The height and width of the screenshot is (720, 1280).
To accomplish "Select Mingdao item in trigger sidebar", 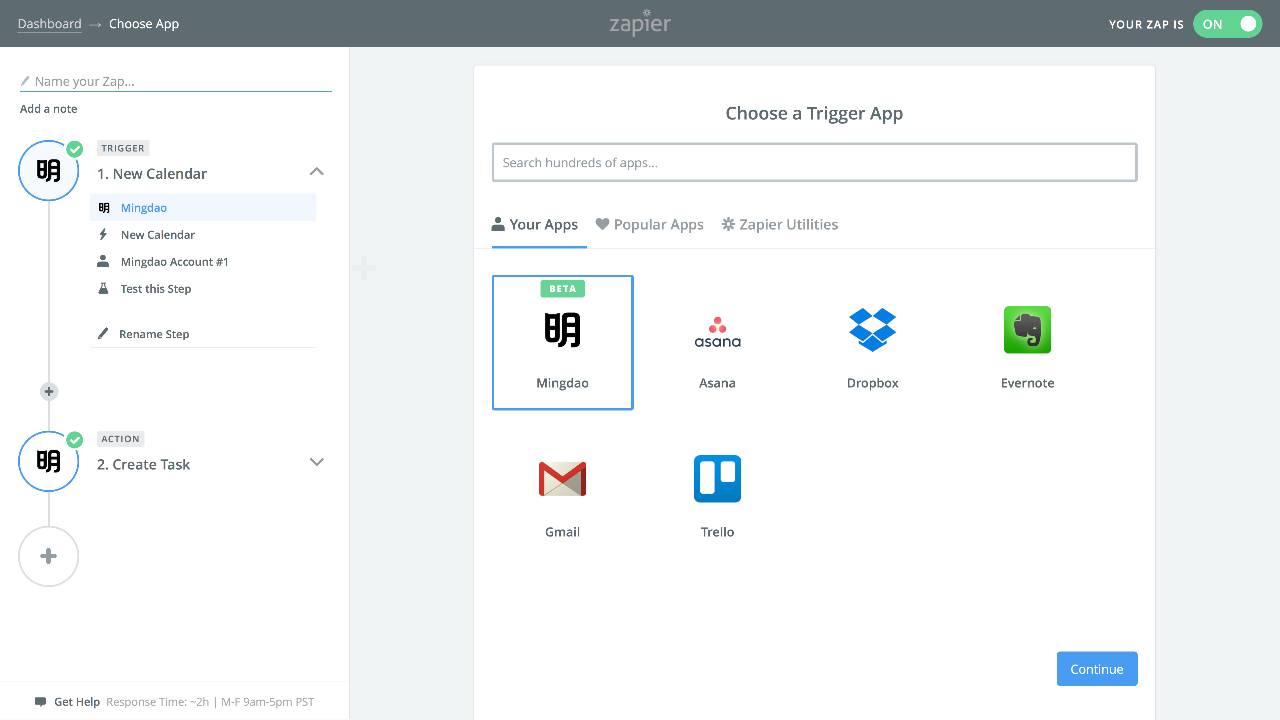I will pos(203,208).
